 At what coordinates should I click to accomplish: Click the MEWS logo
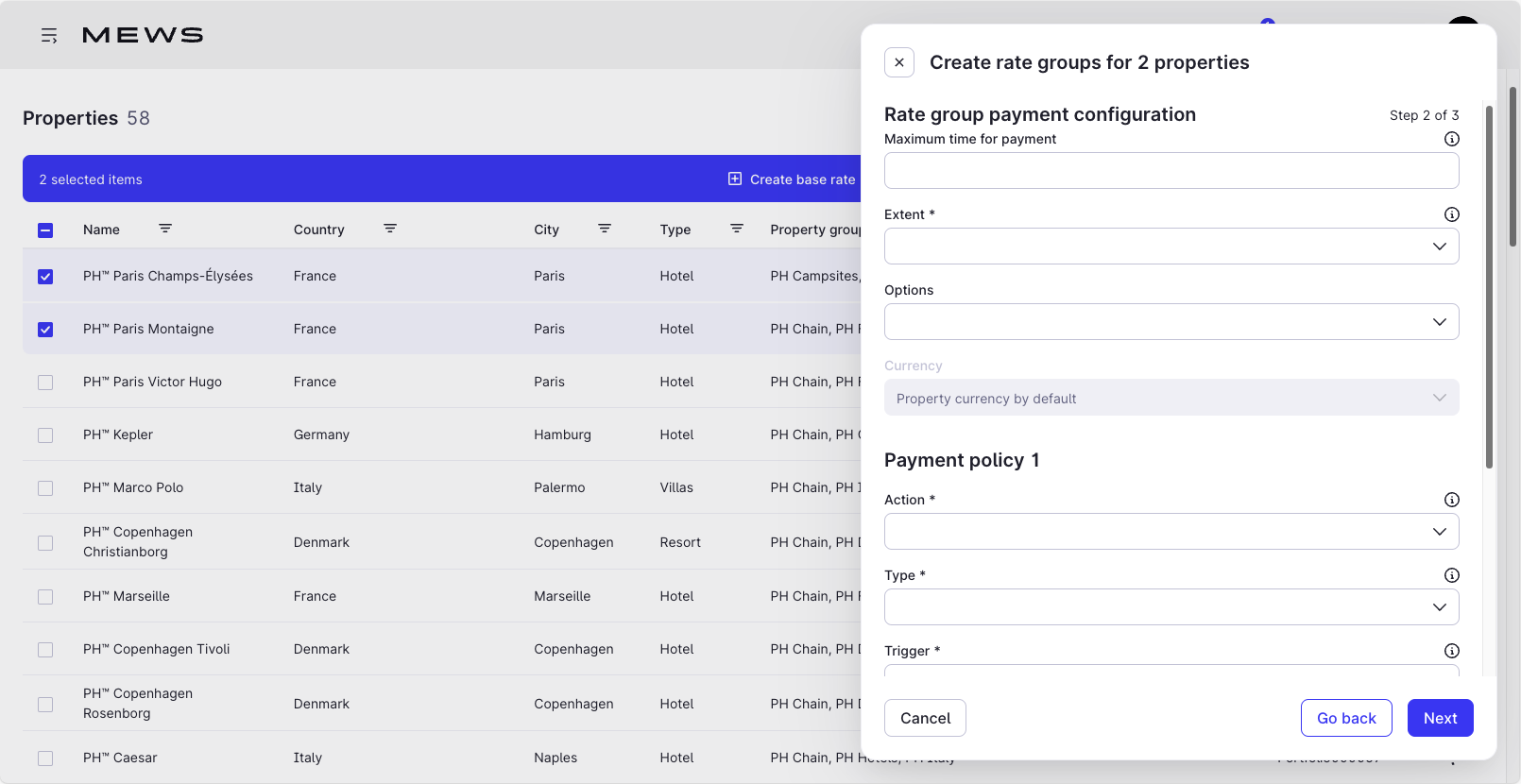(143, 35)
